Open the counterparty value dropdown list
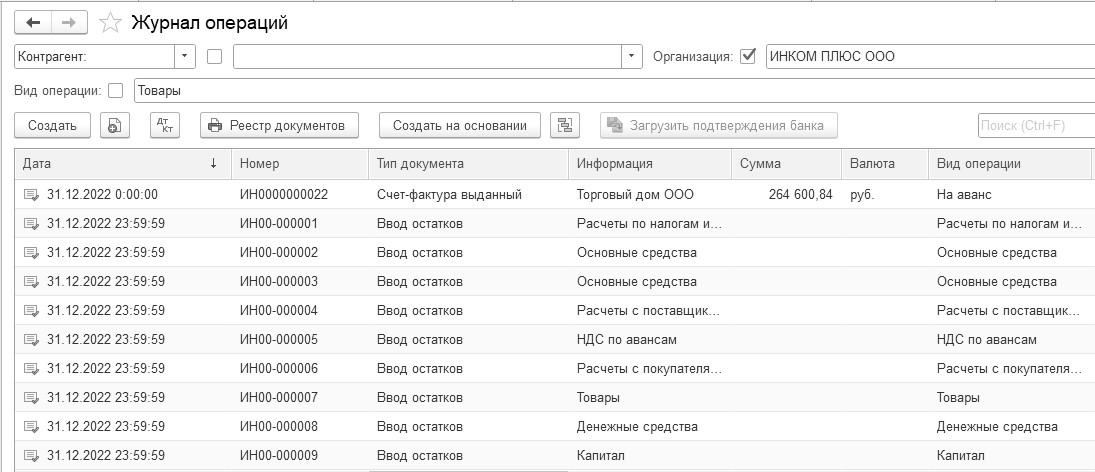The width and height of the screenshot is (1095, 472). pyautogui.click(x=632, y=56)
